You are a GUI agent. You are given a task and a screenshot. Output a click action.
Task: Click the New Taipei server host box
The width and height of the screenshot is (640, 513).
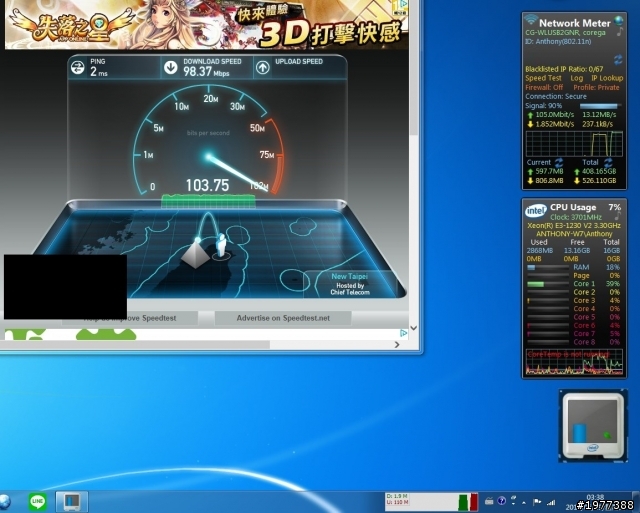click(x=350, y=284)
